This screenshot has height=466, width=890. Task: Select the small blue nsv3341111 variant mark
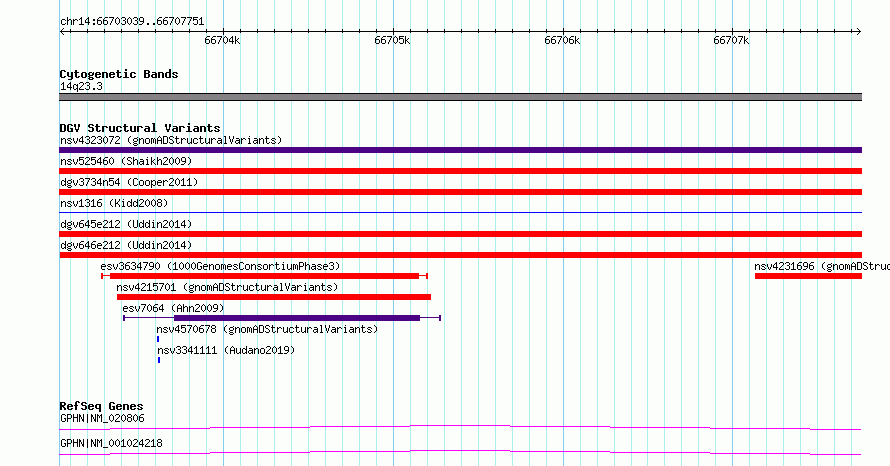(159, 360)
